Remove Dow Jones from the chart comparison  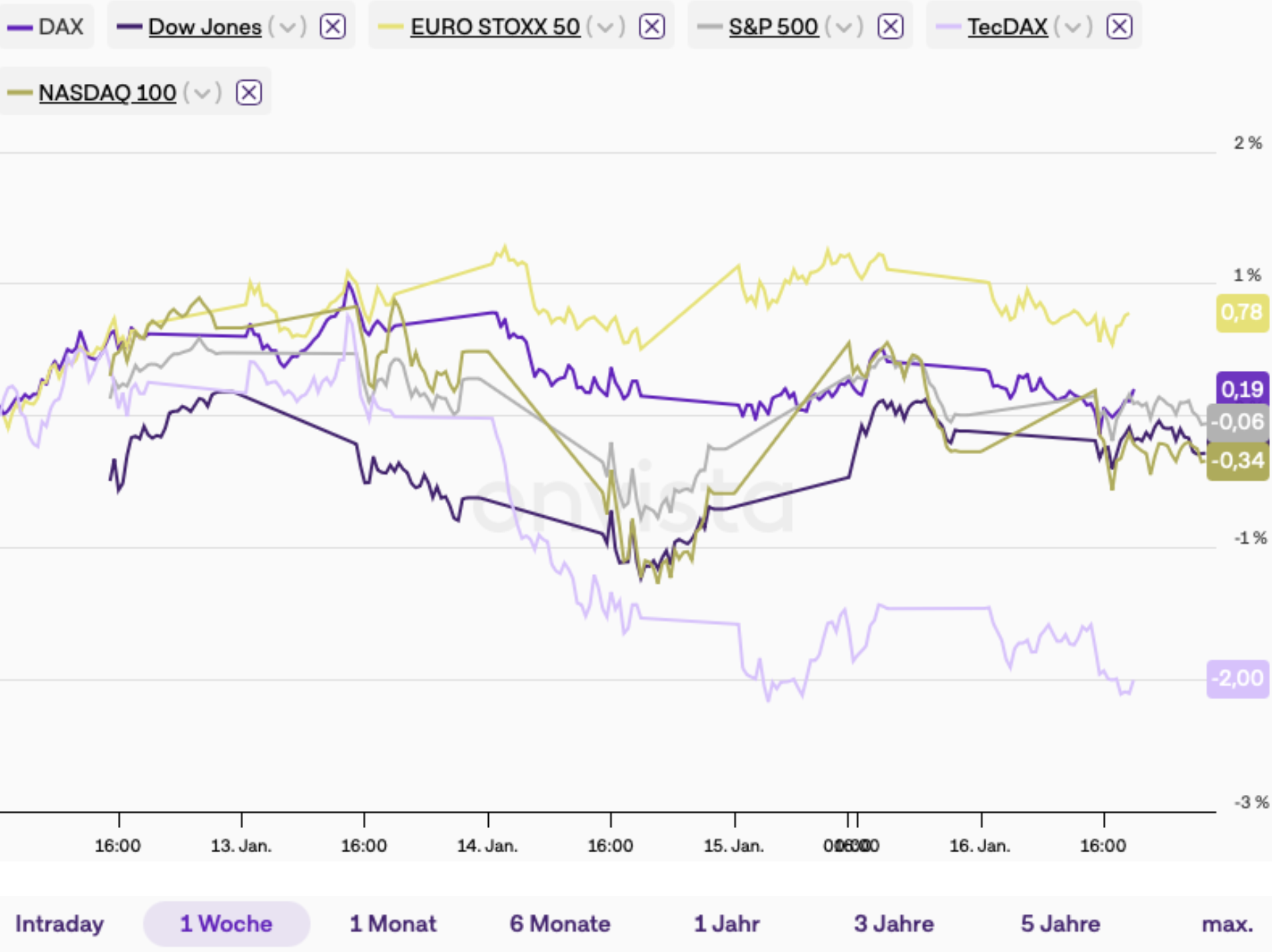(x=332, y=27)
